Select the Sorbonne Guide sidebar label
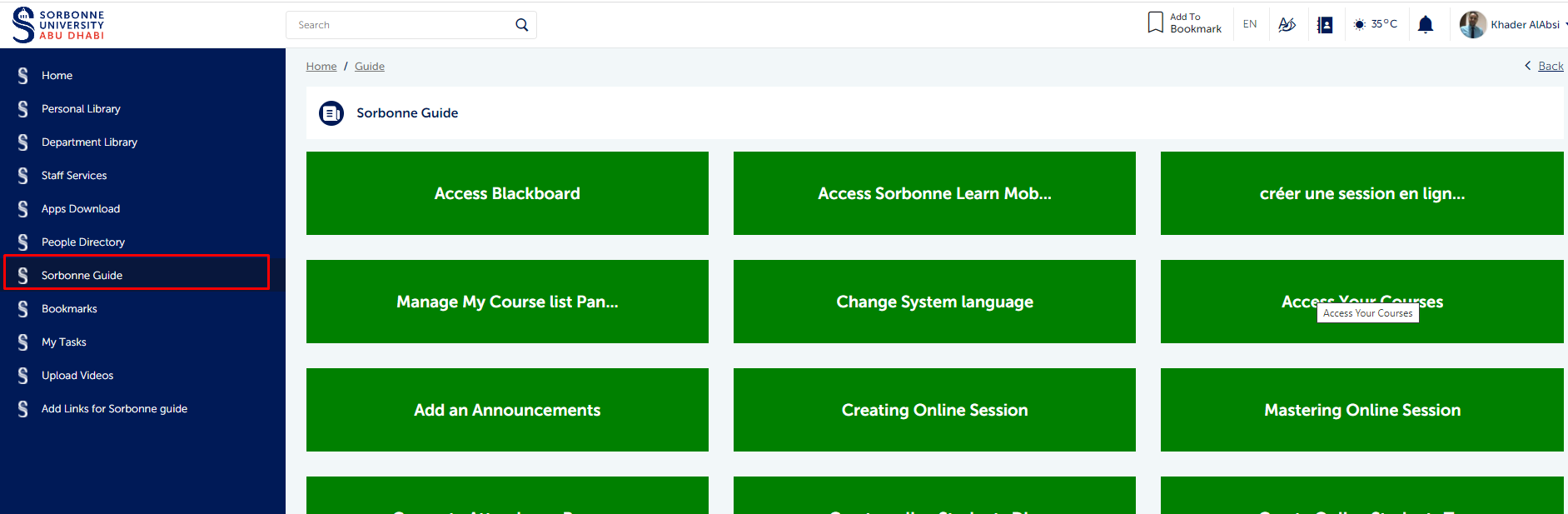The width and height of the screenshot is (1568, 514). (x=82, y=276)
